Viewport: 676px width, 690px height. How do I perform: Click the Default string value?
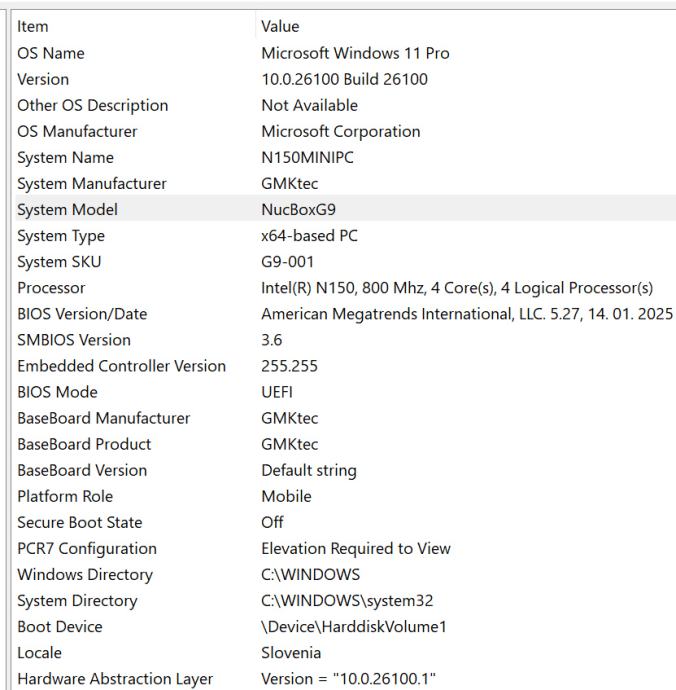coord(309,470)
